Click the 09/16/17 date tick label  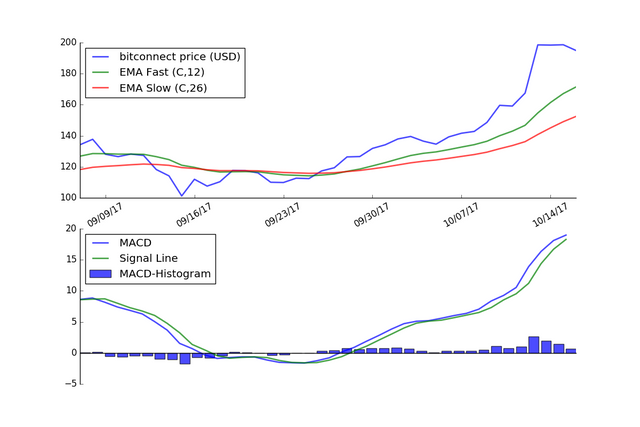coord(194,215)
